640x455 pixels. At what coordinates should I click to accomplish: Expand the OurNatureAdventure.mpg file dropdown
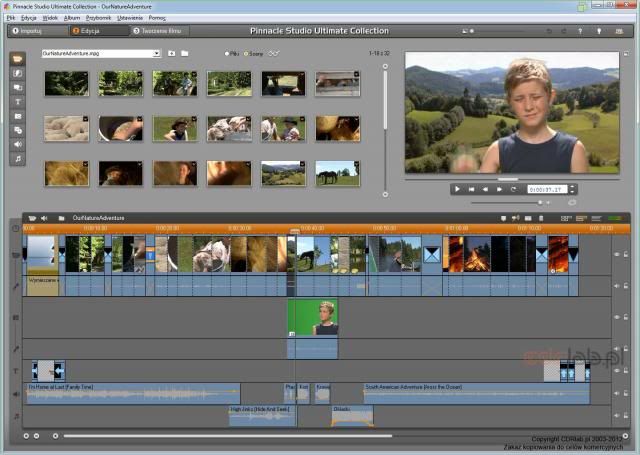click(x=157, y=53)
